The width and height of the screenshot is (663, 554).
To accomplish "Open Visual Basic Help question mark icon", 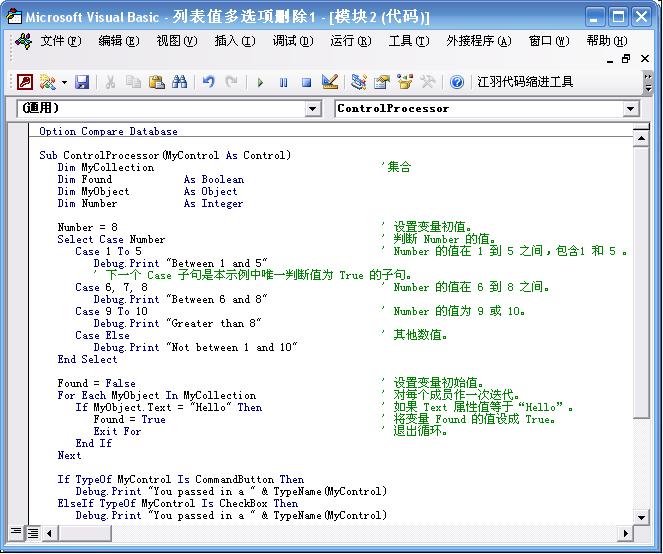I will [x=457, y=82].
